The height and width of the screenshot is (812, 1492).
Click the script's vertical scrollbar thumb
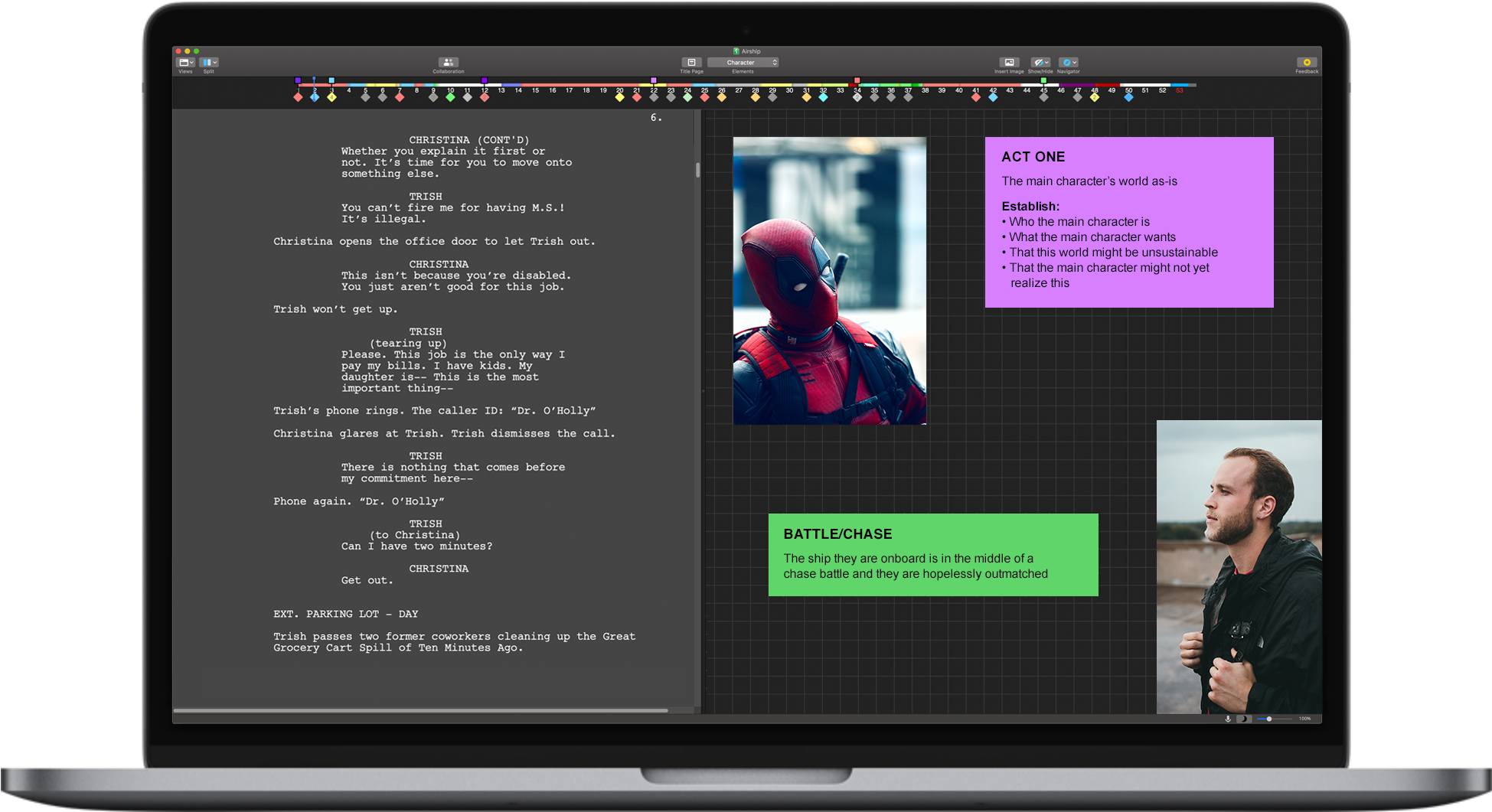(x=697, y=170)
